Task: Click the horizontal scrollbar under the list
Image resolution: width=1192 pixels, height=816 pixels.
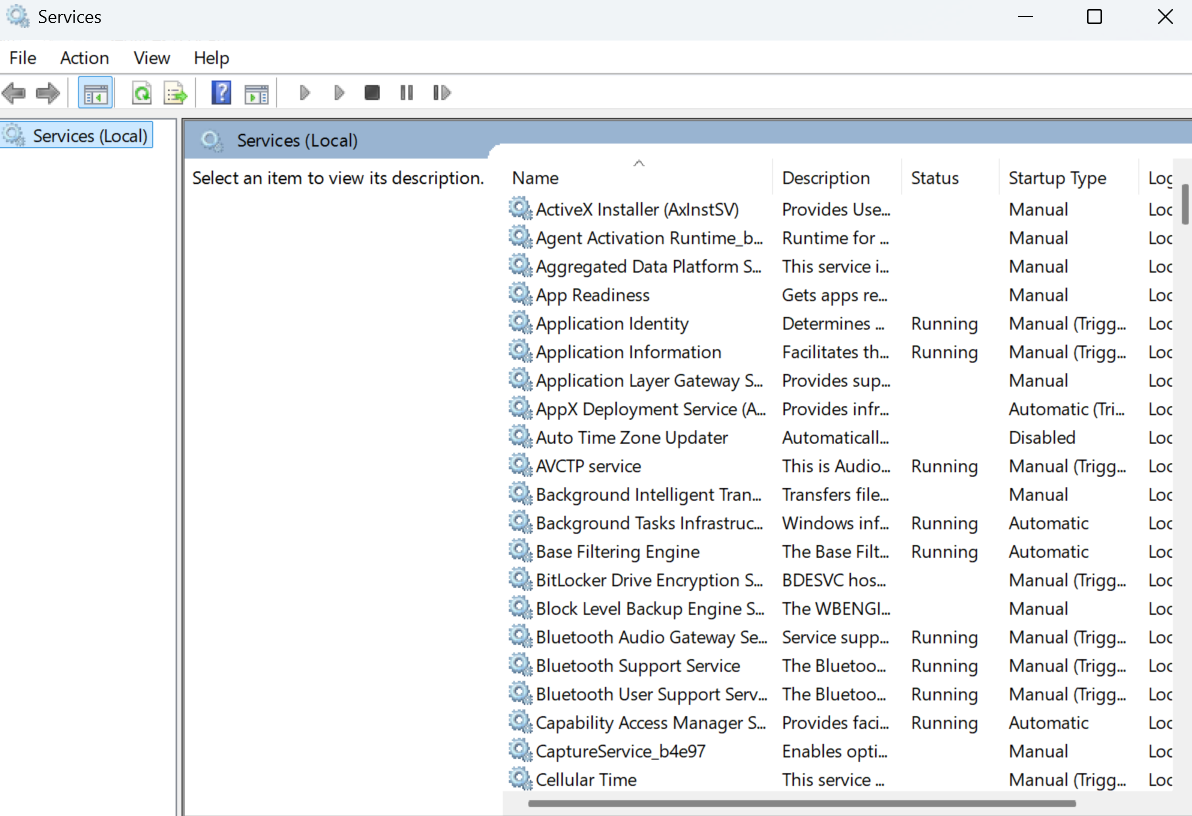Action: pyautogui.click(x=800, y=803)
